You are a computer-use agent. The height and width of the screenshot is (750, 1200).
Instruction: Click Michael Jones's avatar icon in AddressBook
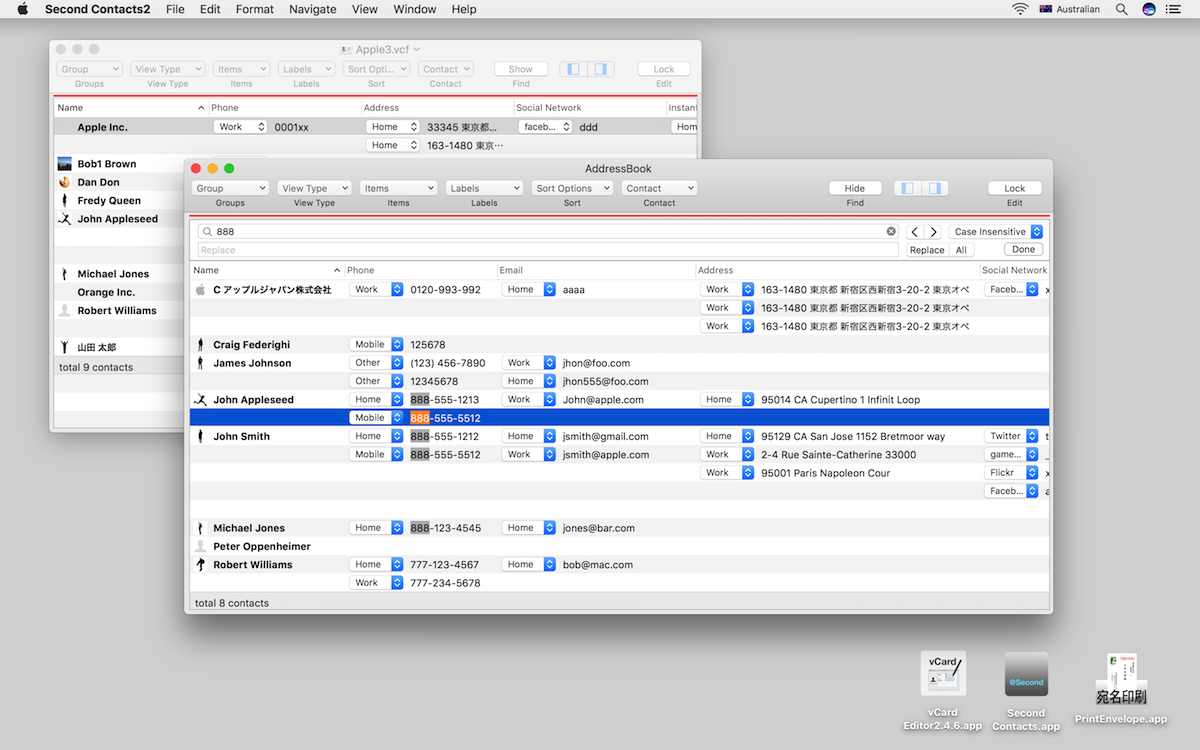pyautogui.click(x=200, y=528)
